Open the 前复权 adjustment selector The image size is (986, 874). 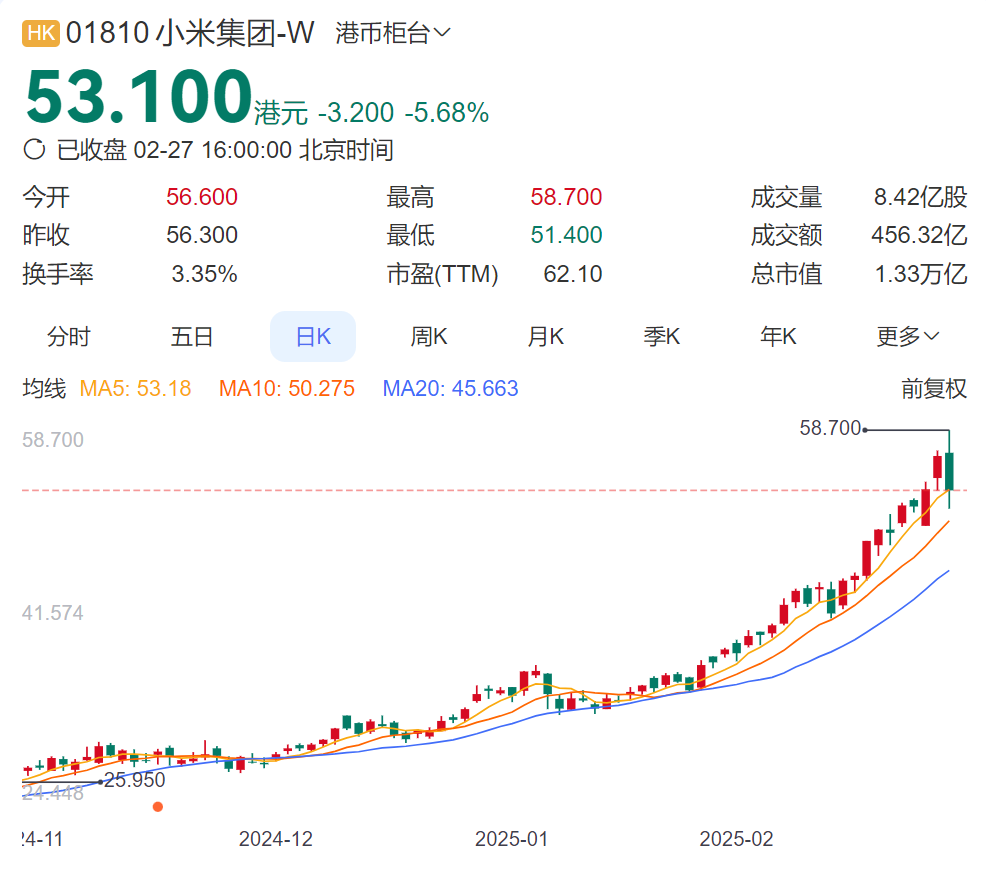tap(934, 389)
